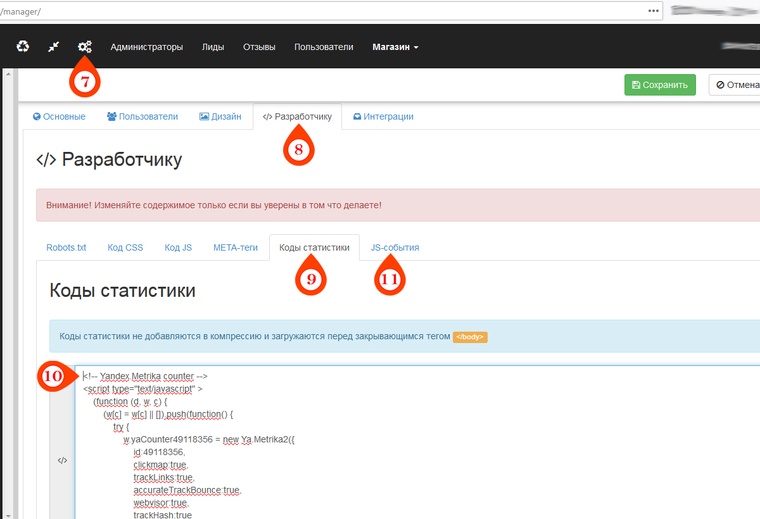Switch to the Интеграции tab
Viewport: 760px width, 519px height.
pyautogui.click(x=383, y=117)
